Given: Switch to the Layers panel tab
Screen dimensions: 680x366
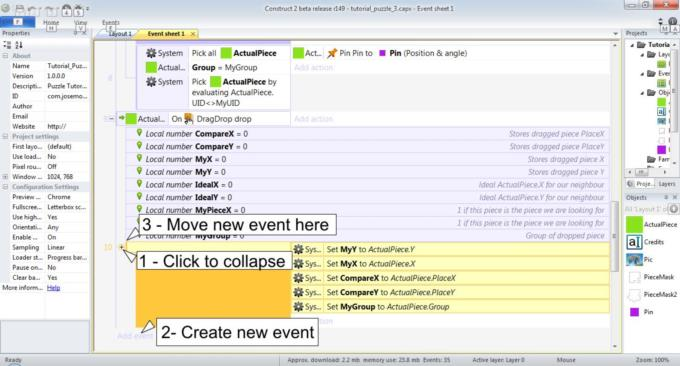Looking at the screenshot, I should pos(667,184).
